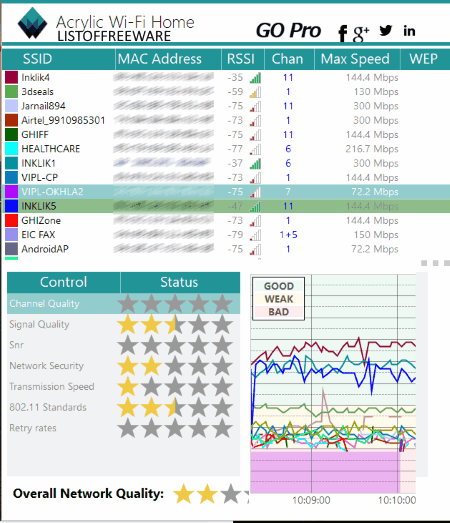
Task: Click the 10:09:00 time marker on graph
Action: 311,500
